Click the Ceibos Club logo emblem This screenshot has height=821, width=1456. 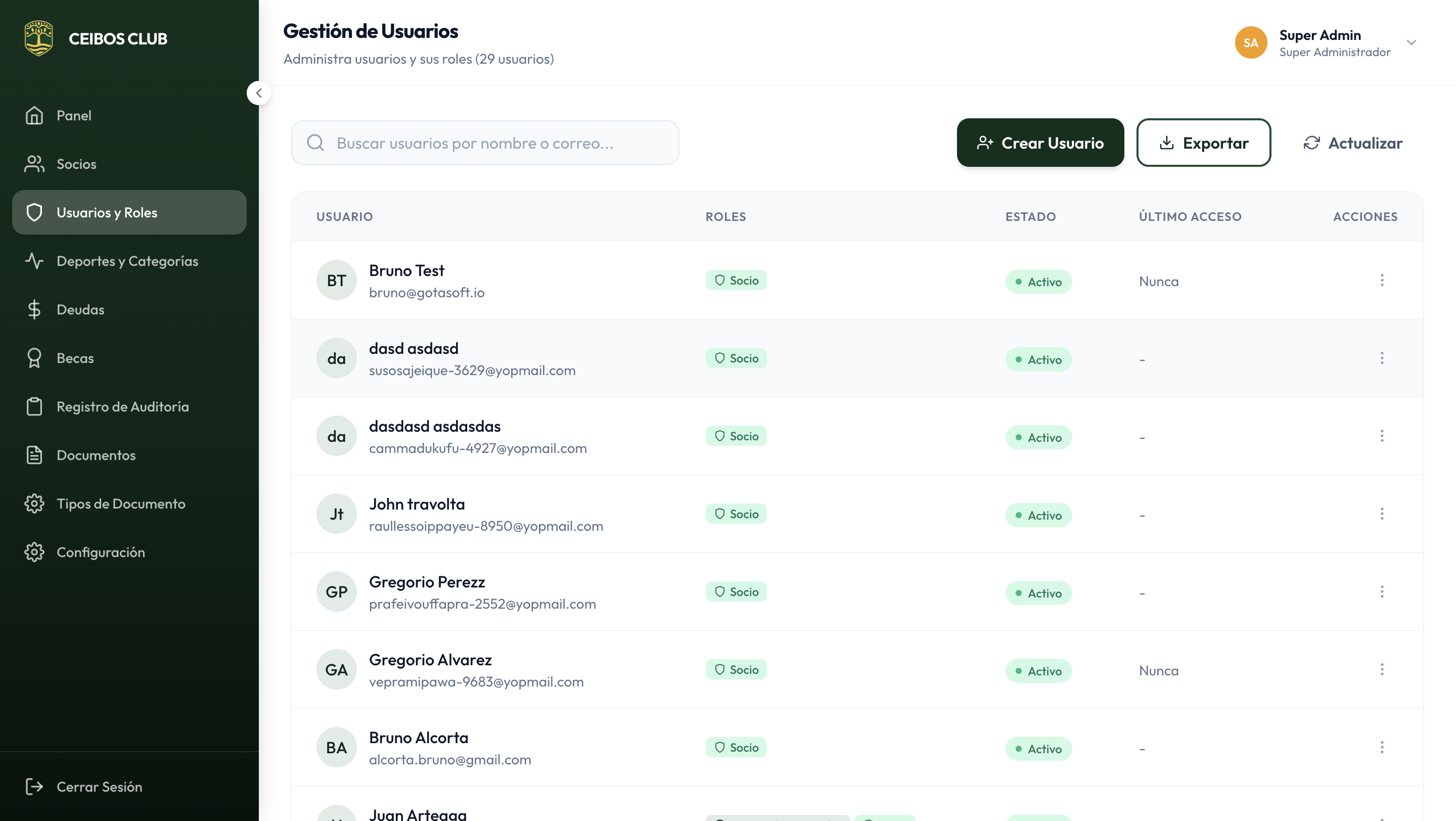(x=38, y=38)
